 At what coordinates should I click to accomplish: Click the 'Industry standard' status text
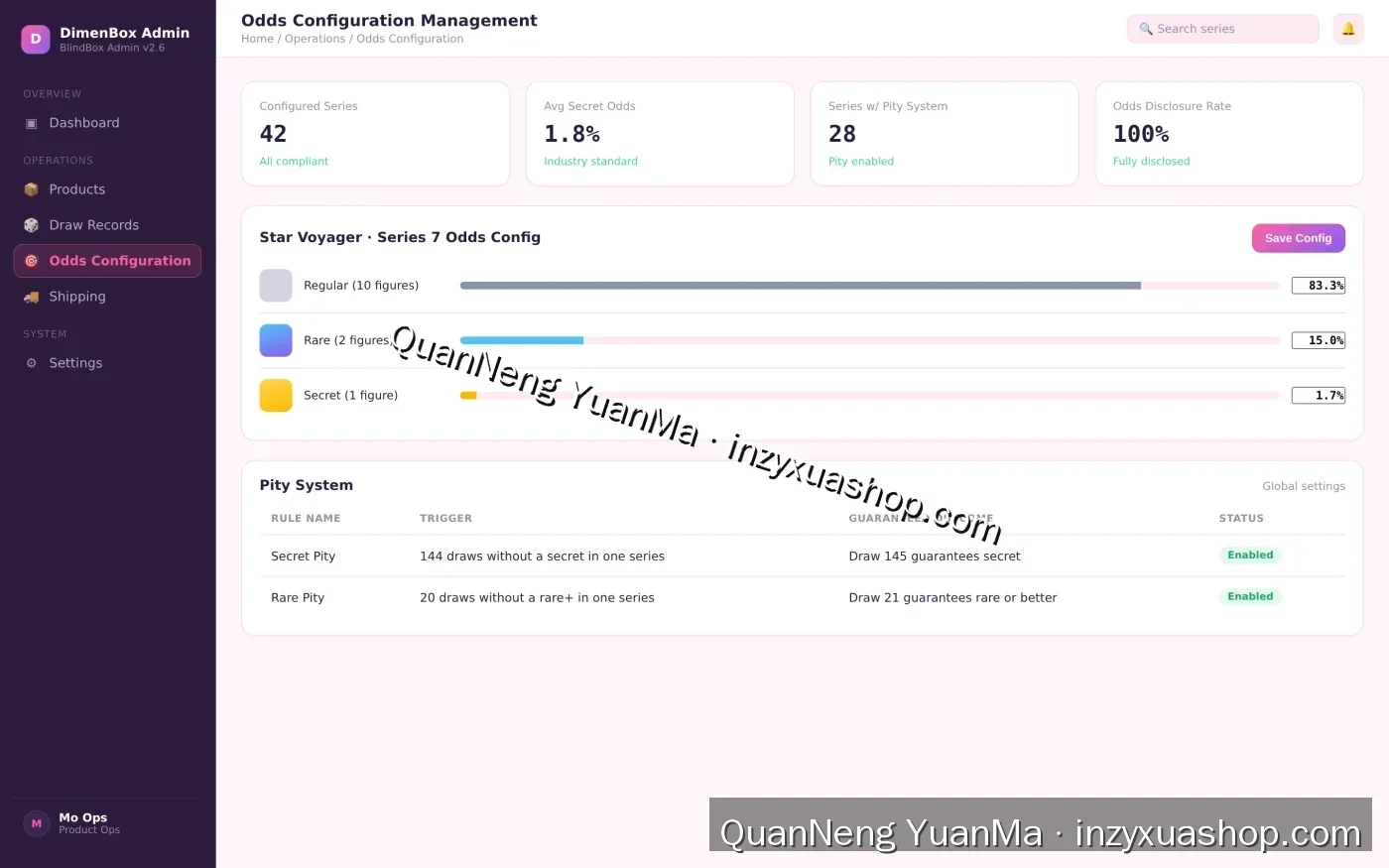coord(590,162)
